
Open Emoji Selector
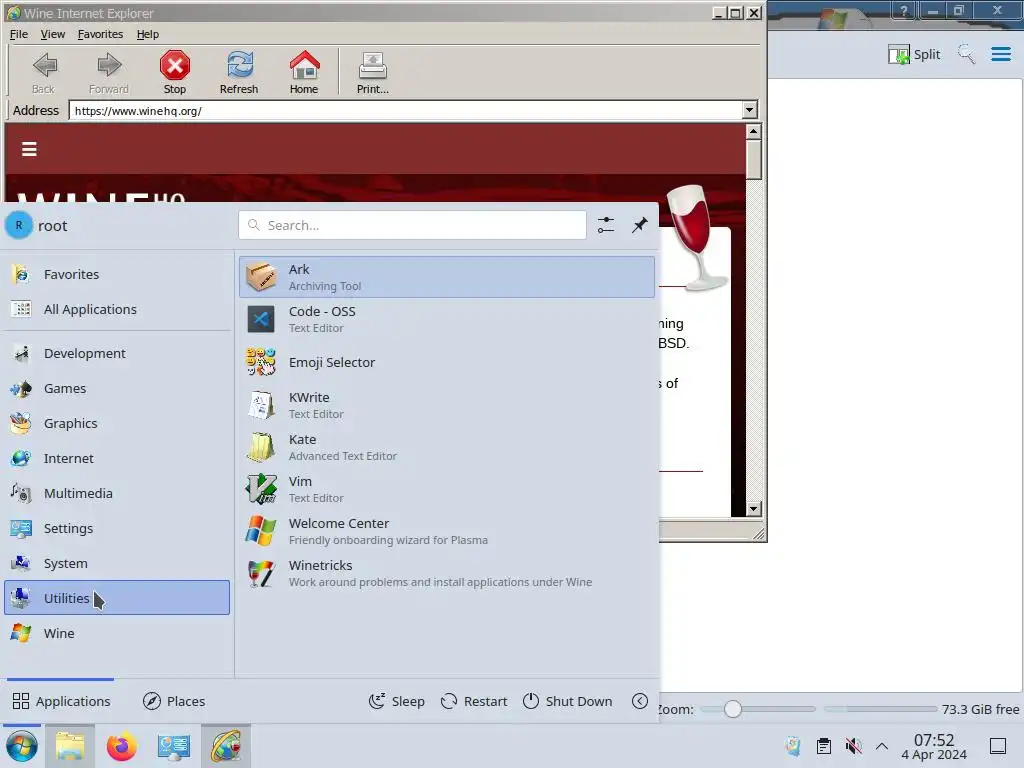click(x=447, y=362)
